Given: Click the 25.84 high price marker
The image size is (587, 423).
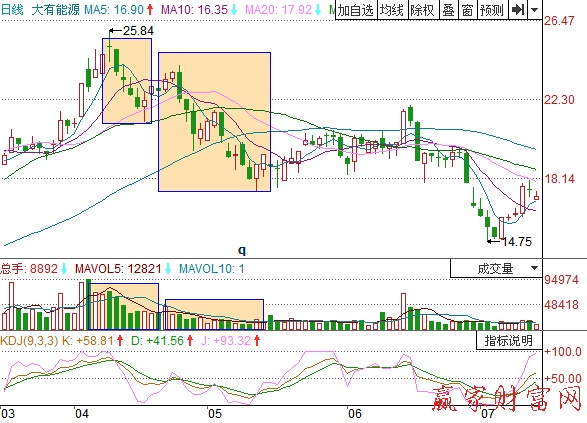Looking at the screenshot, I should coord(138,31).
